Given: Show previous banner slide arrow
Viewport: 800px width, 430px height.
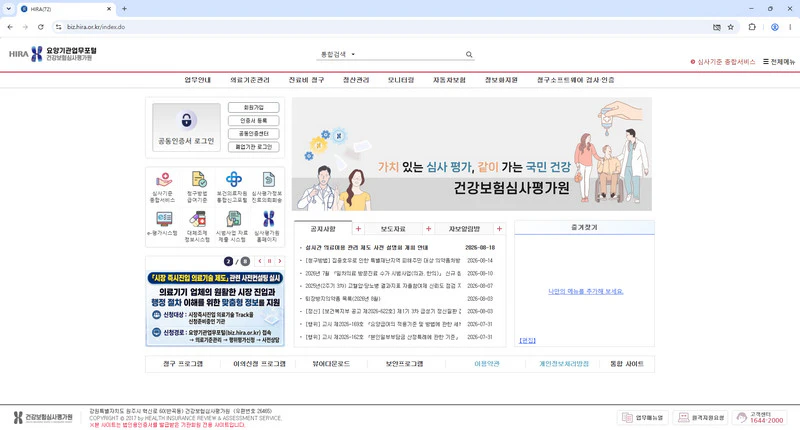Looking at the screenshot, I should click(x=260, y=261).
